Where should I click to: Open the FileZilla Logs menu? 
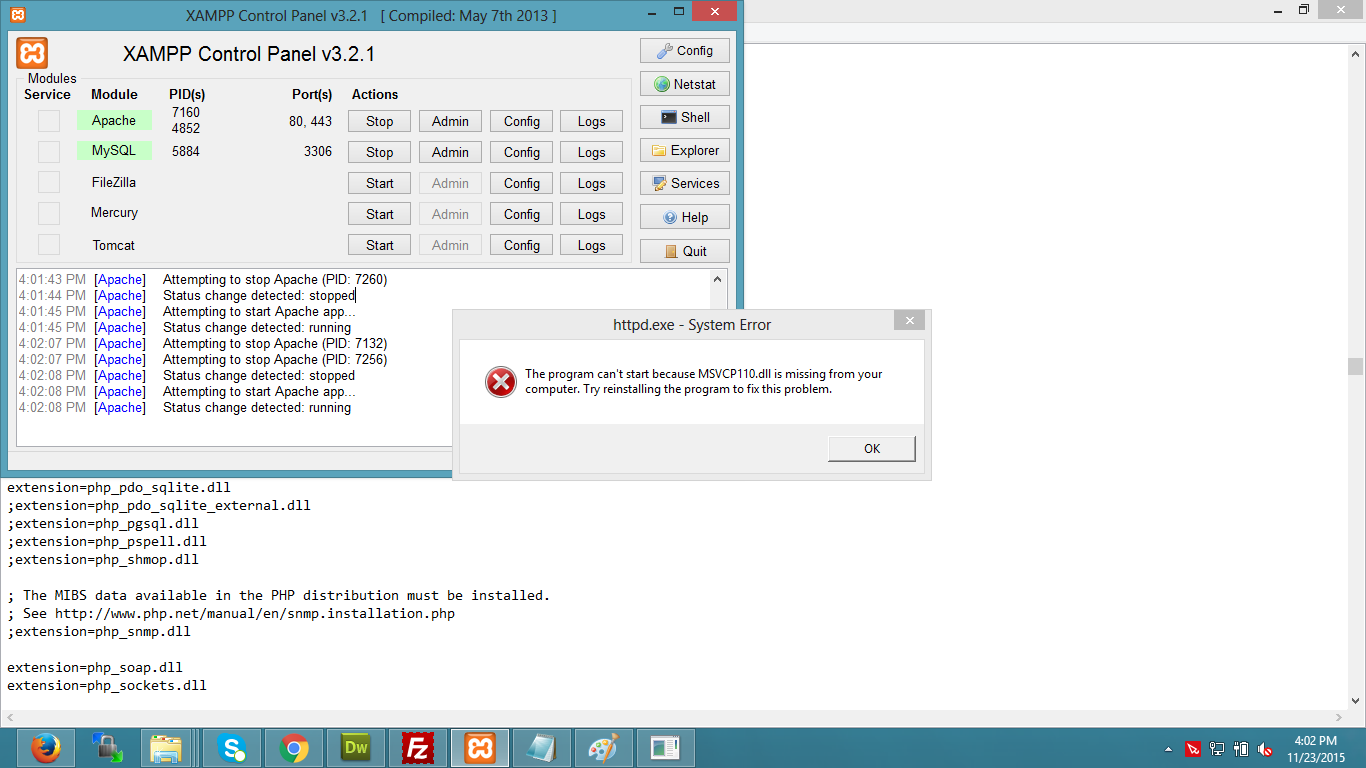592,183
